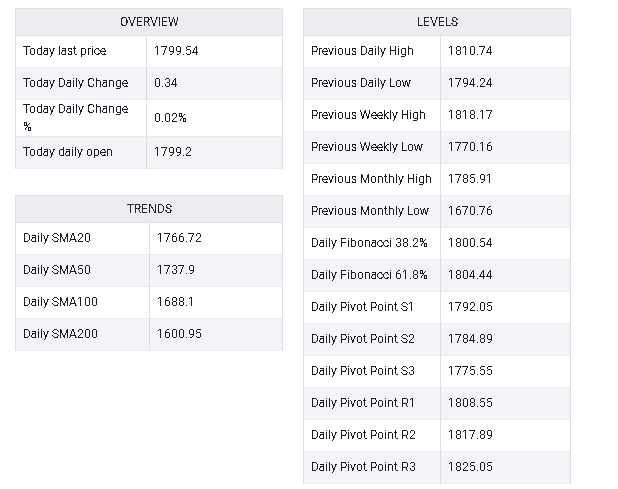Screen dimensions: 618x489
Task: Click the Previous Weekly High label
Action: [368, 115]
